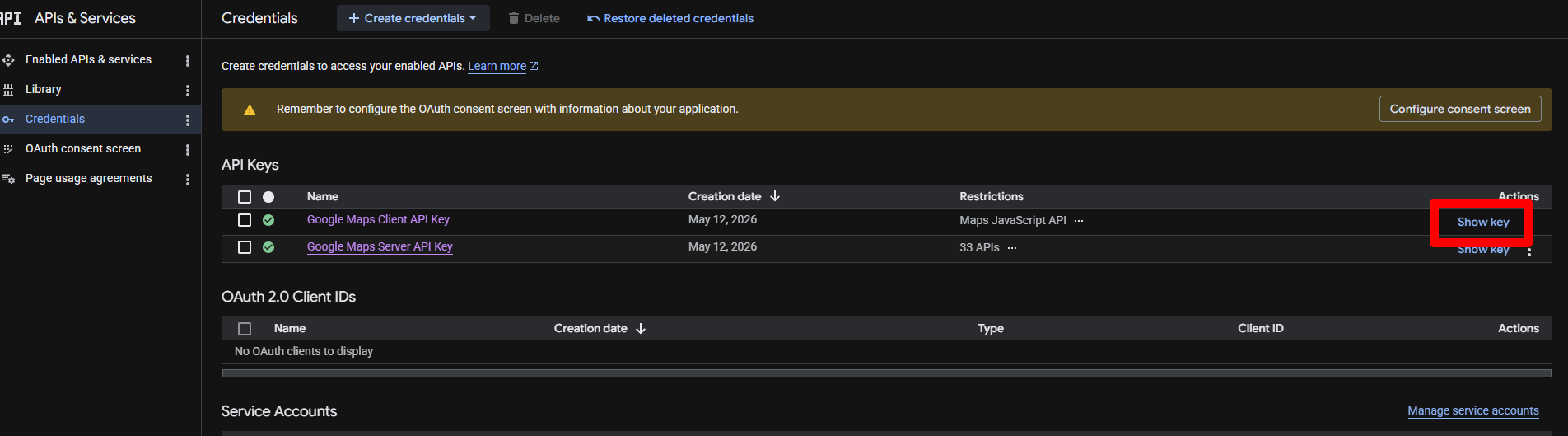Go to Enabled APIs & services page
Screen dimensions: 1568x436
[88, 59]
